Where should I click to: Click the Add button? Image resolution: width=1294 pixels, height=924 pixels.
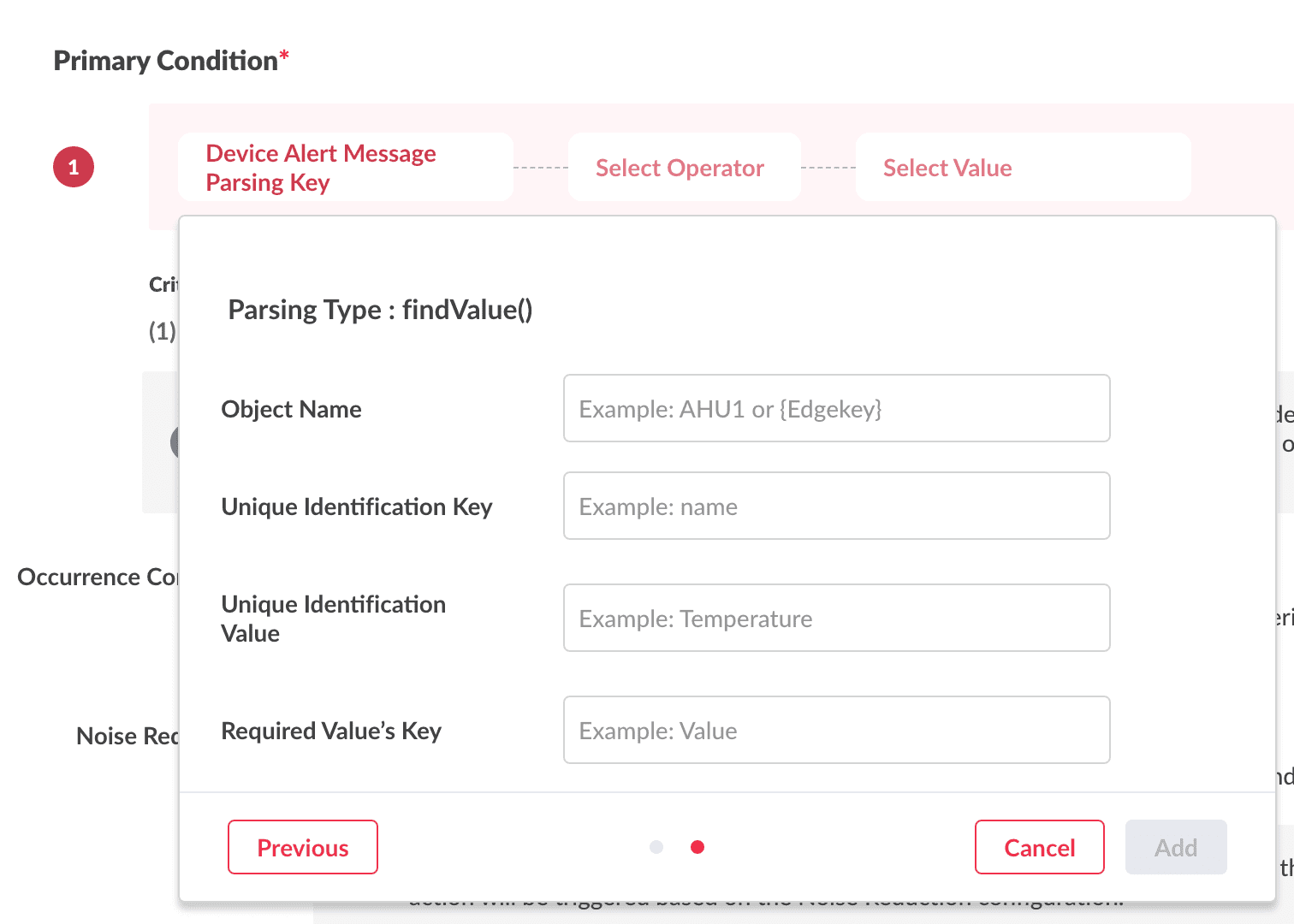(x=1176, y=848)
